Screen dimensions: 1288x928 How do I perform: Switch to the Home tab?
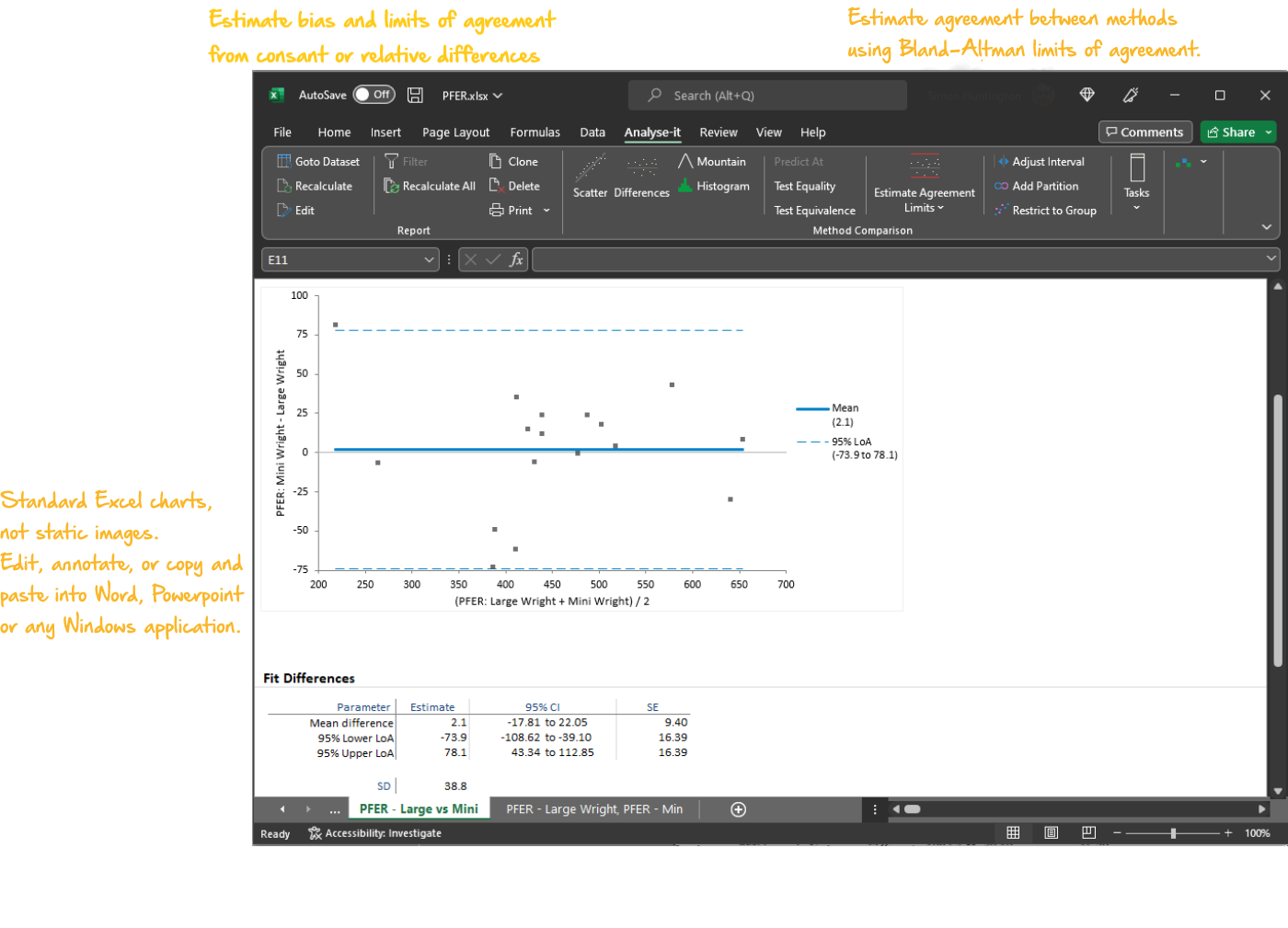(334, 132)
